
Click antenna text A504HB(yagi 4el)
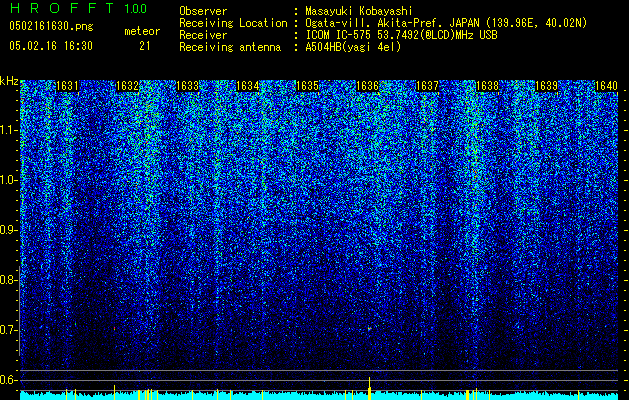[353, 47]
